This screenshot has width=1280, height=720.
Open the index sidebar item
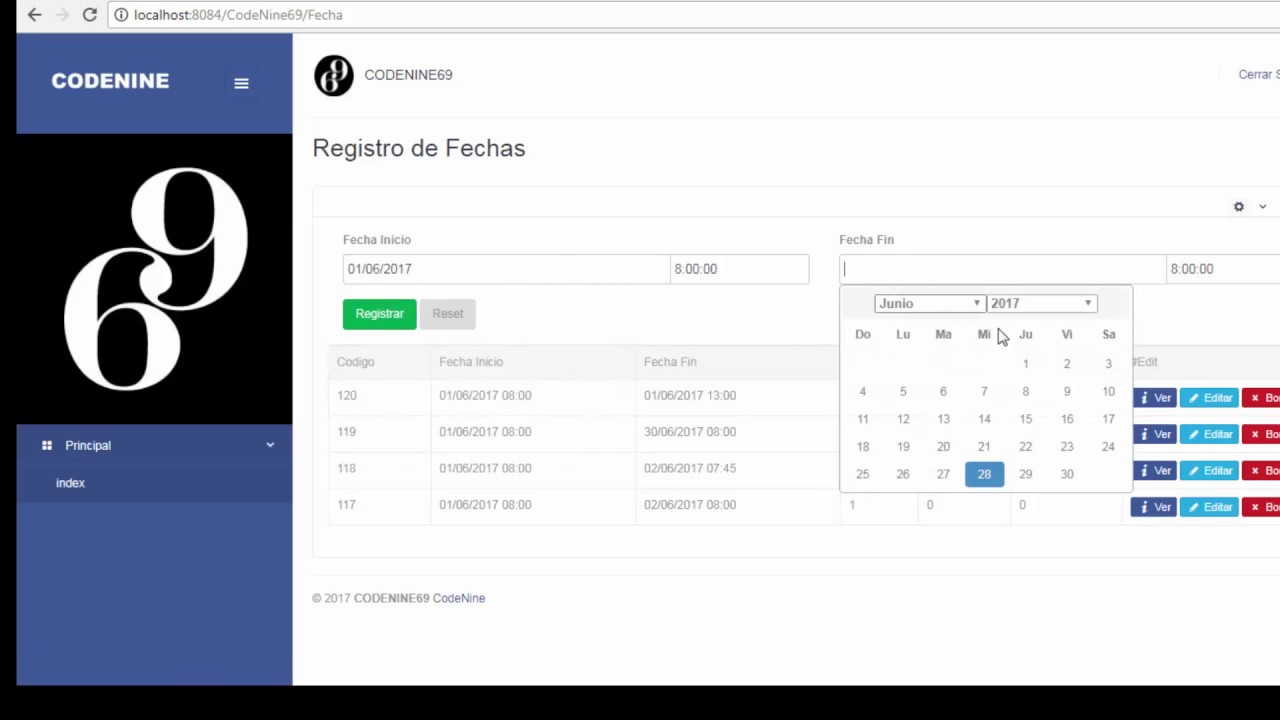coord(70,483)
